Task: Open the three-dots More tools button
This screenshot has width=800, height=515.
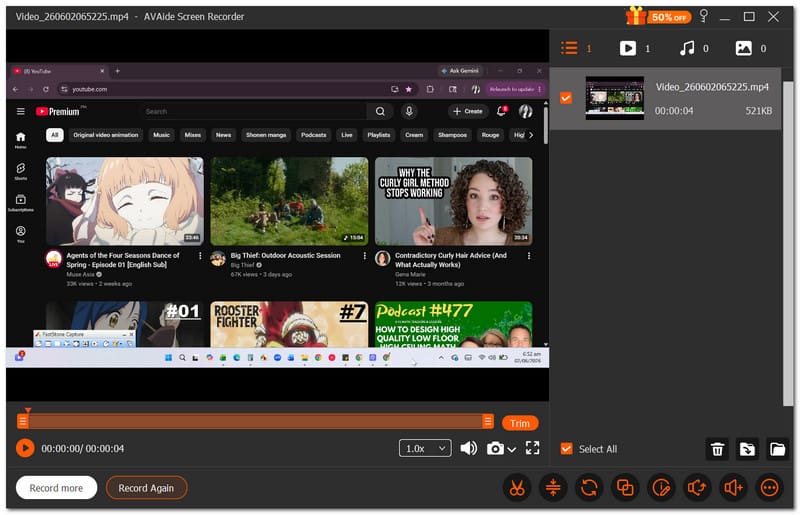Action: (x=769, y=487)
